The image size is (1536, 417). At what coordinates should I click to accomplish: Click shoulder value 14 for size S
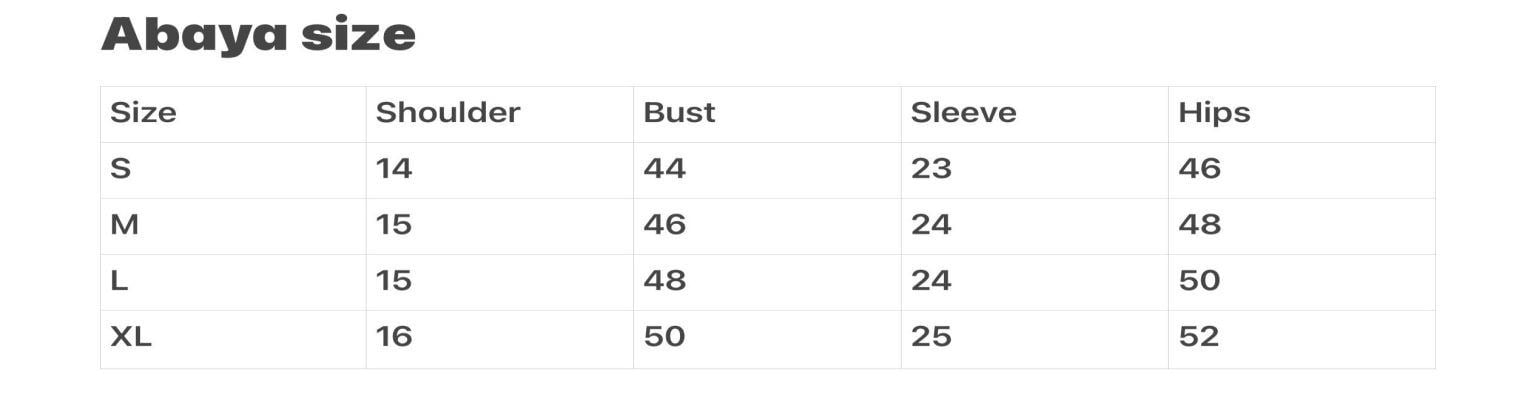coord(394,169)
